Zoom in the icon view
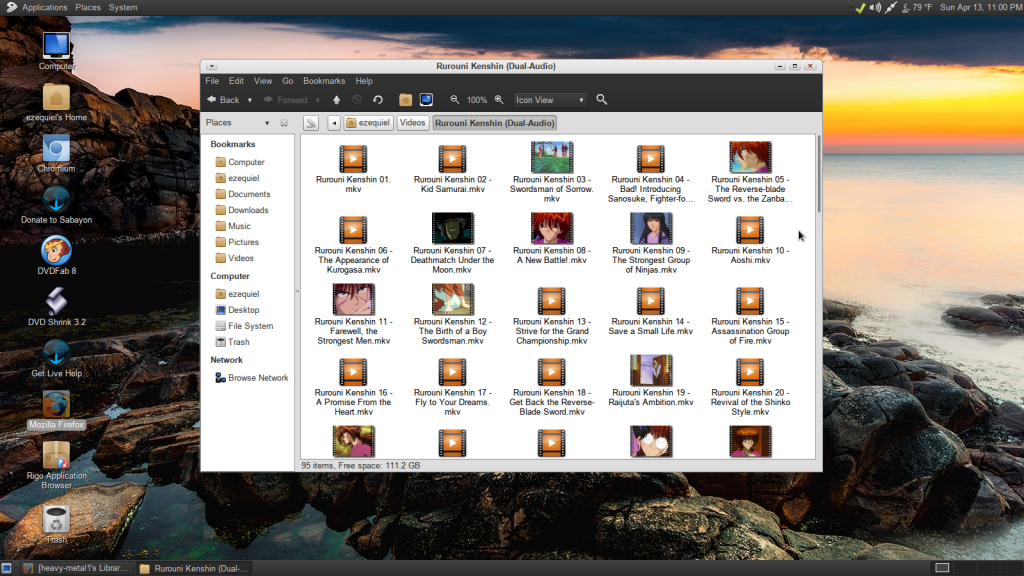This screenshot has width=1024, height=576. tap(499, 100)
